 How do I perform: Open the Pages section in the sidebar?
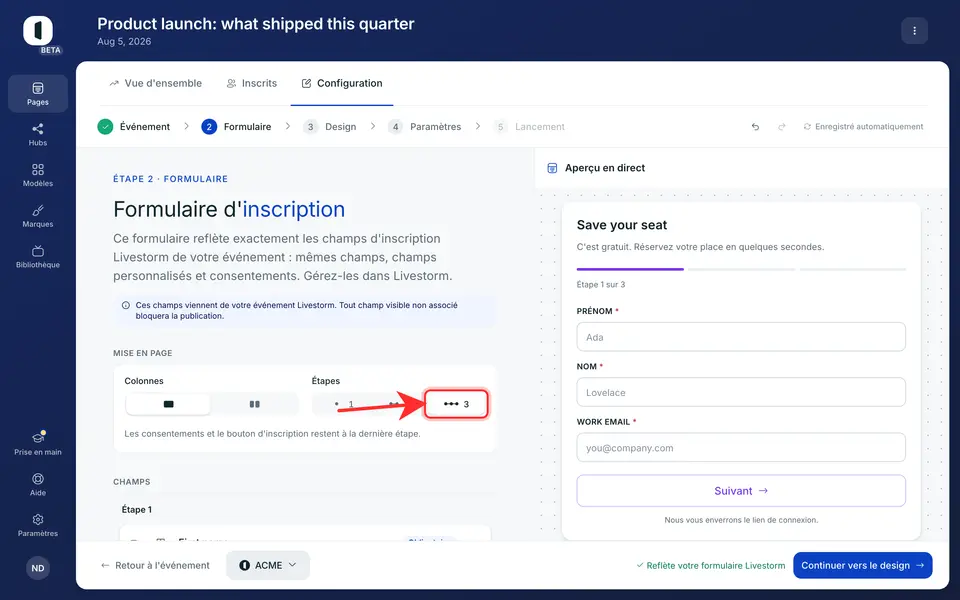(38, 94)
